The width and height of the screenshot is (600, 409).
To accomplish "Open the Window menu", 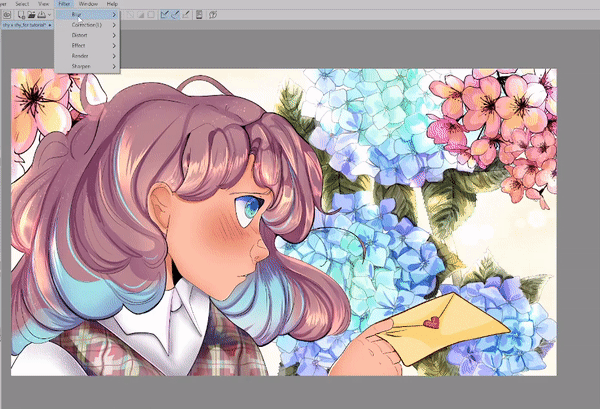I will (88, 4).
